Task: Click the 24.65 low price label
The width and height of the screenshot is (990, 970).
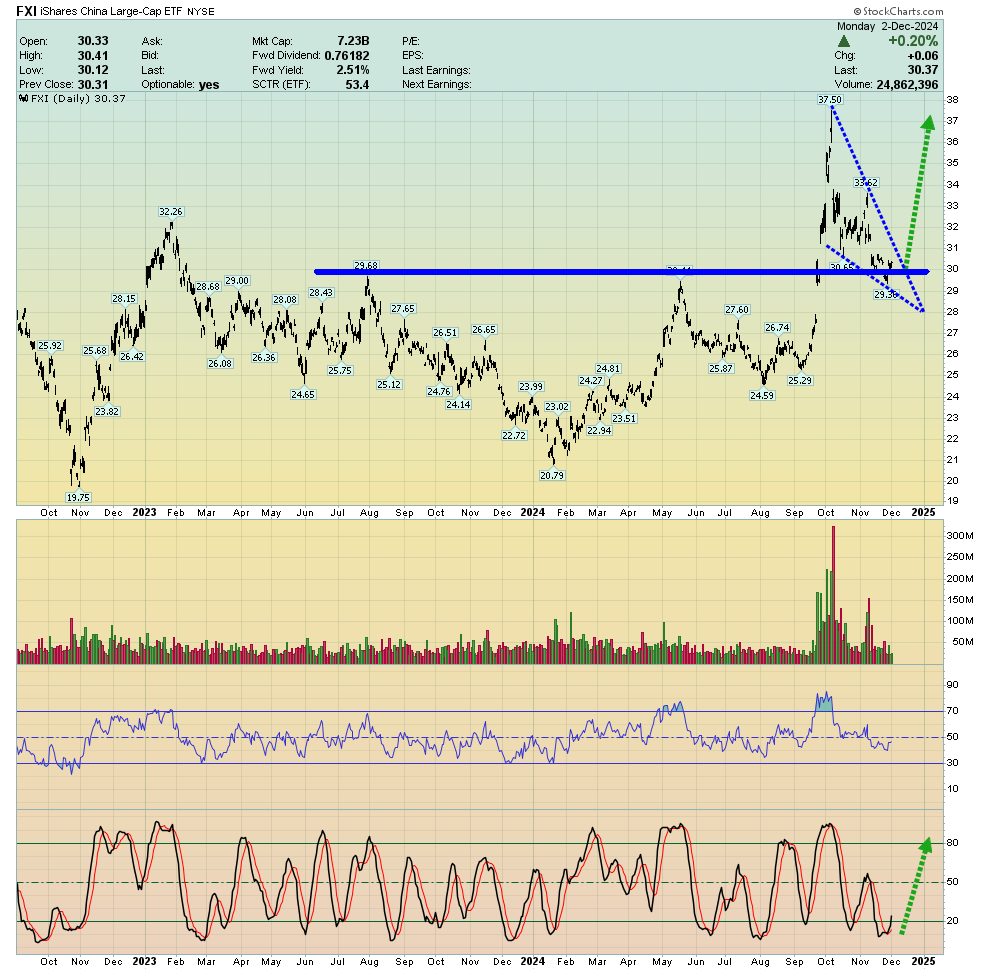Action: click(x=302, y=394)
